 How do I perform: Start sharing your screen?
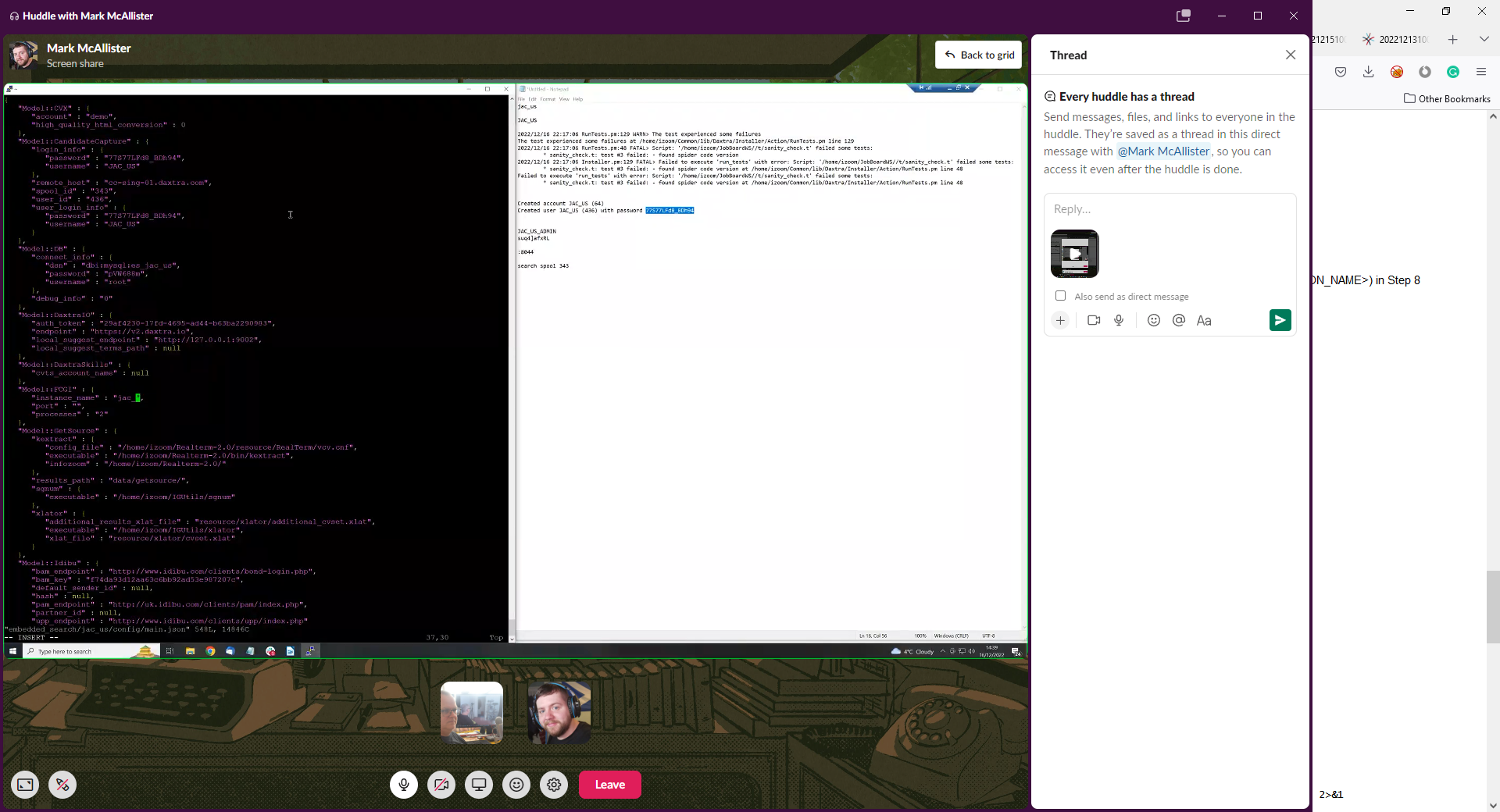click(479, 785)
